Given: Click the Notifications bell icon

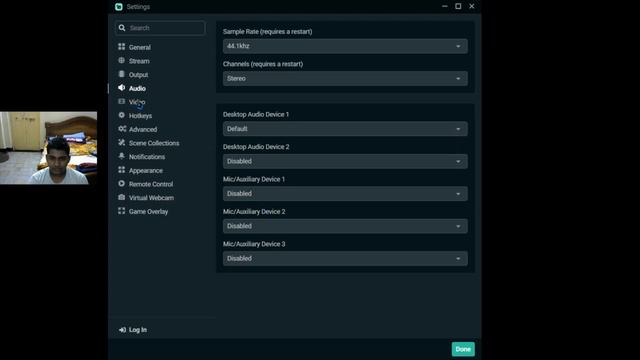Looking at the screenshot, I should [x=122, y=156].
